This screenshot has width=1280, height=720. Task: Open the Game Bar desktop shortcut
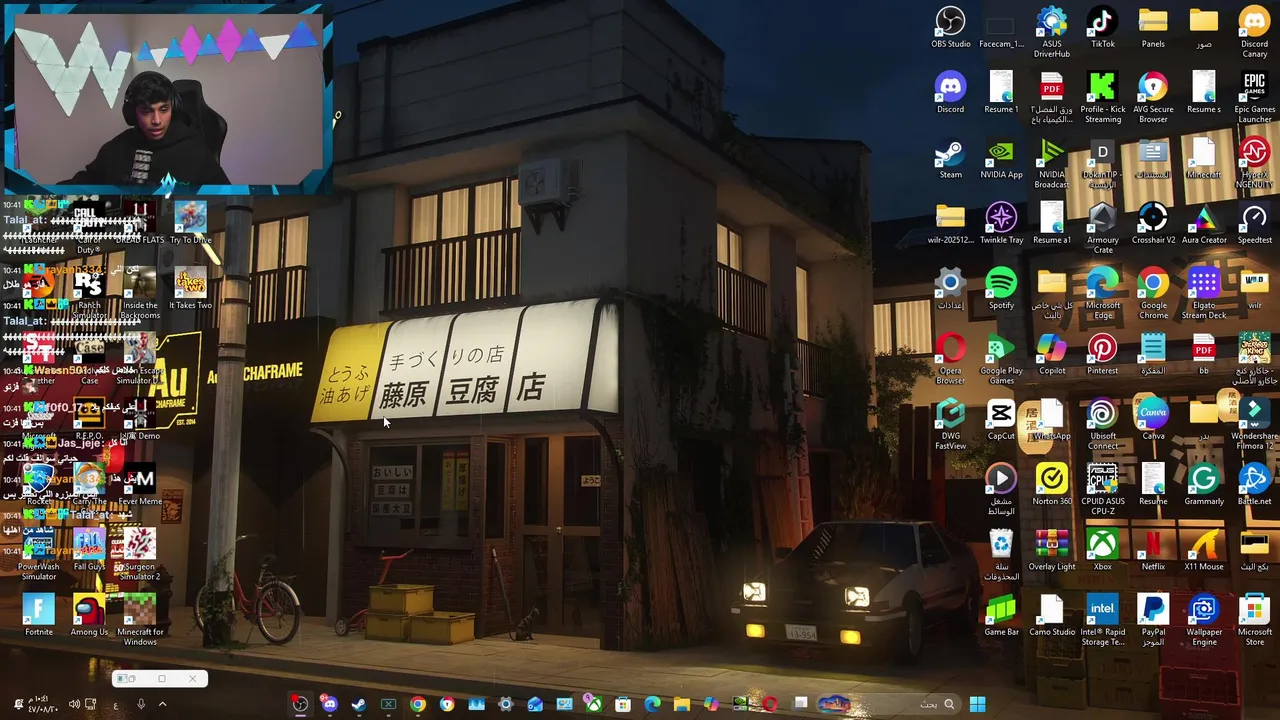1001,615
